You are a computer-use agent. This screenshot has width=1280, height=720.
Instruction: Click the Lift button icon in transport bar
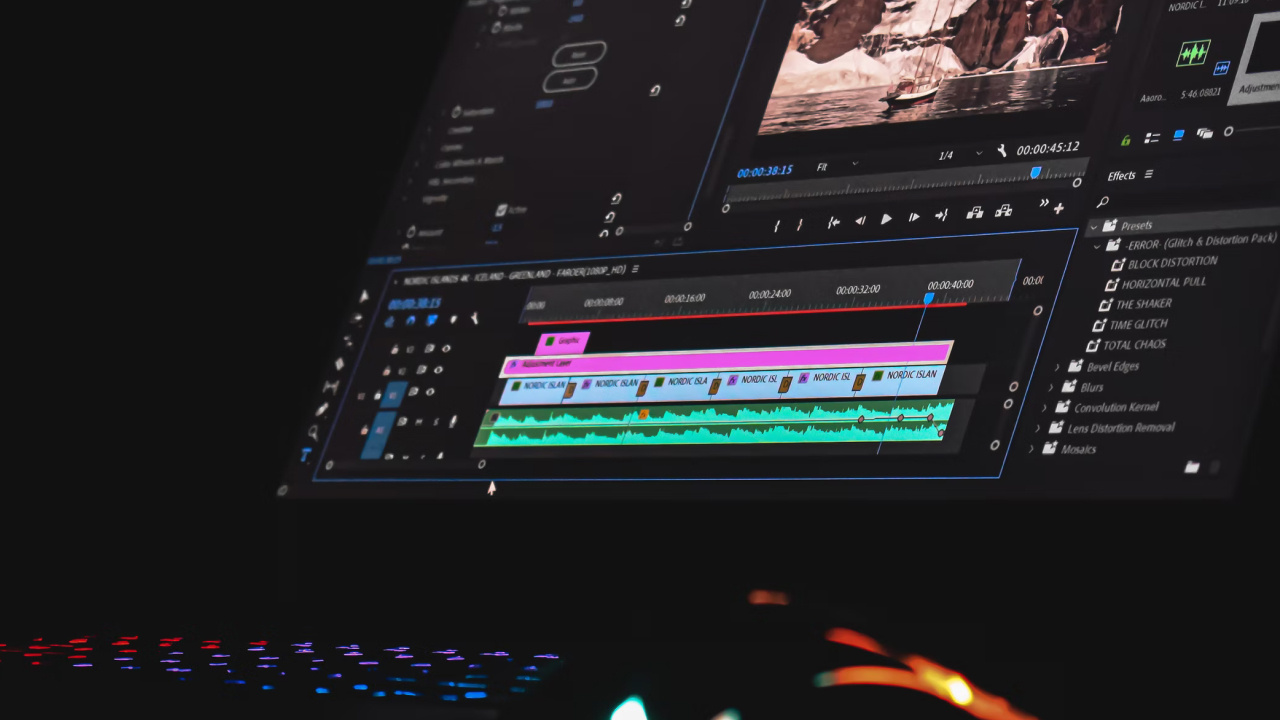tap(974, 213)
